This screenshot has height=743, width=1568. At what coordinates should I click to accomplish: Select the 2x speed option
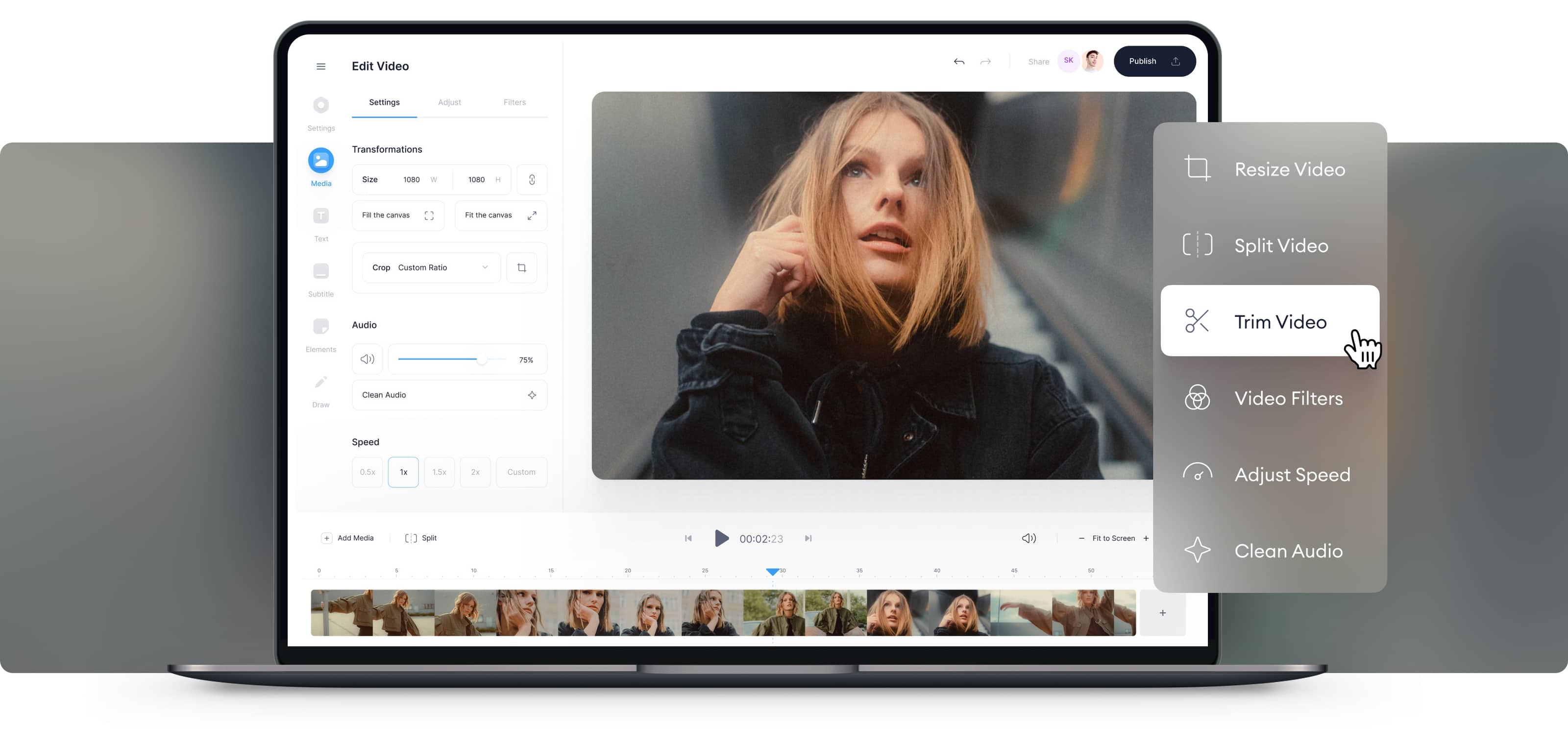[475, 472]
